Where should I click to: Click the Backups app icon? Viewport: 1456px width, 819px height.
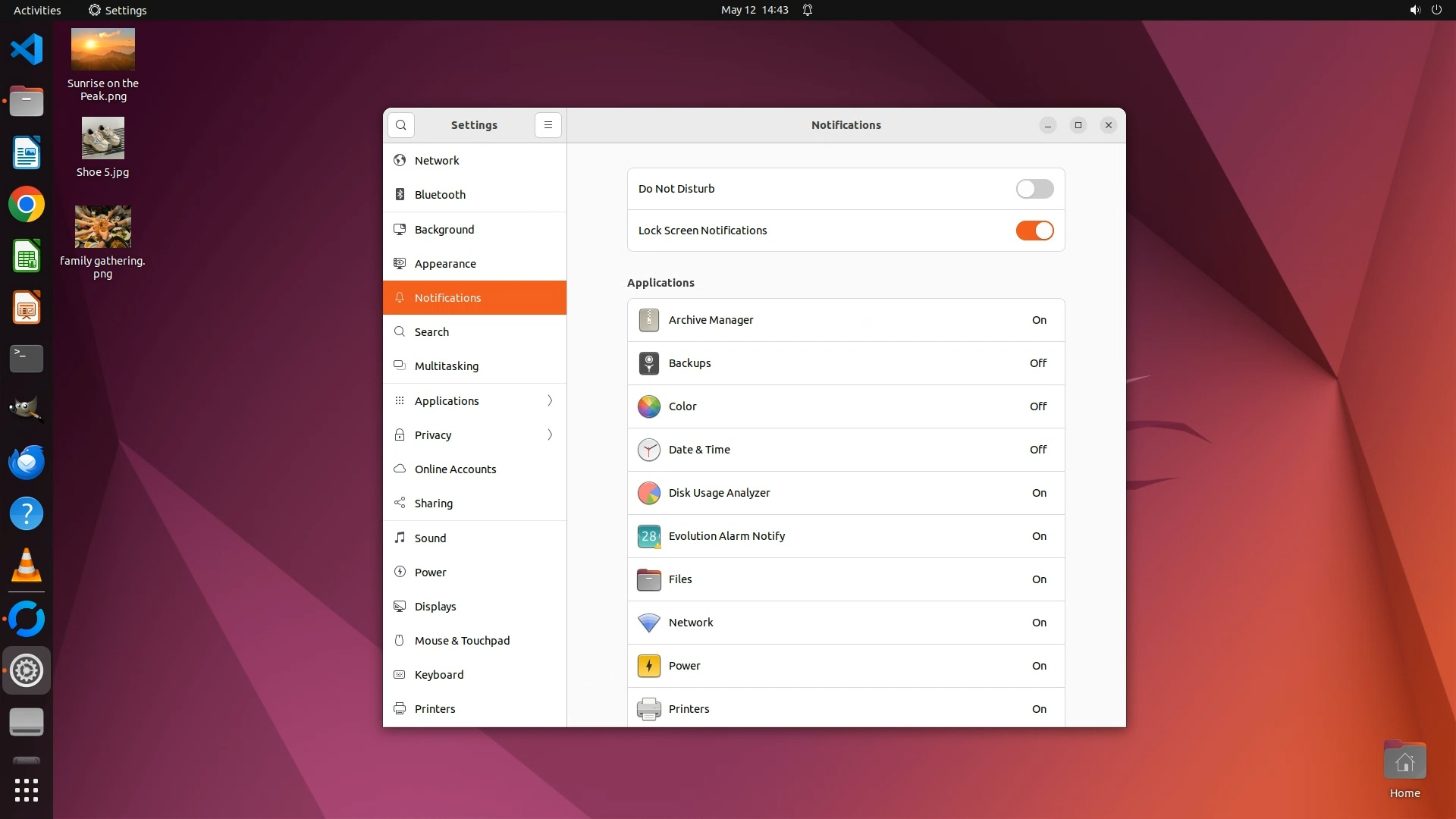(648, 363)
